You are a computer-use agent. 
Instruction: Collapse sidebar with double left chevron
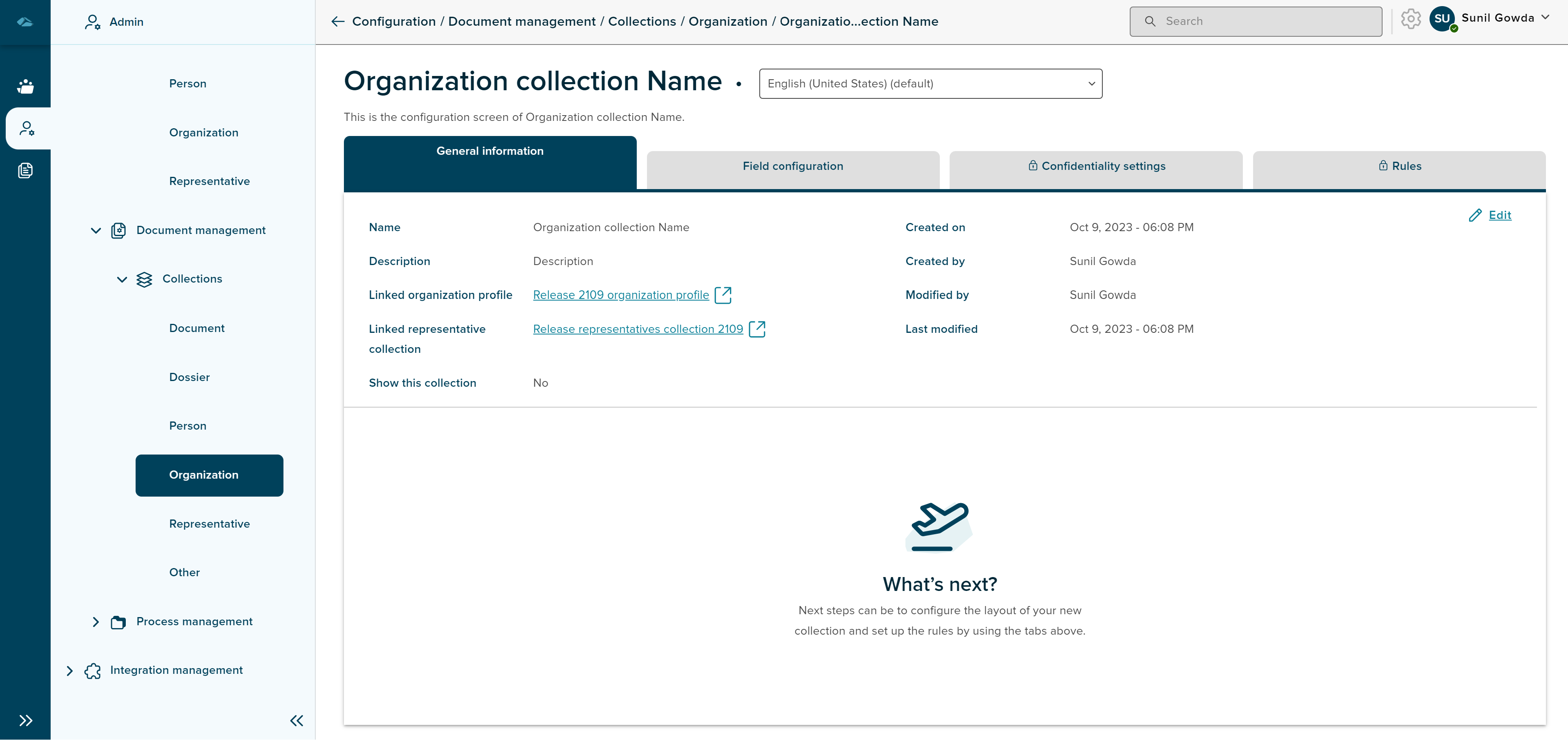click(x=297, y=720)
